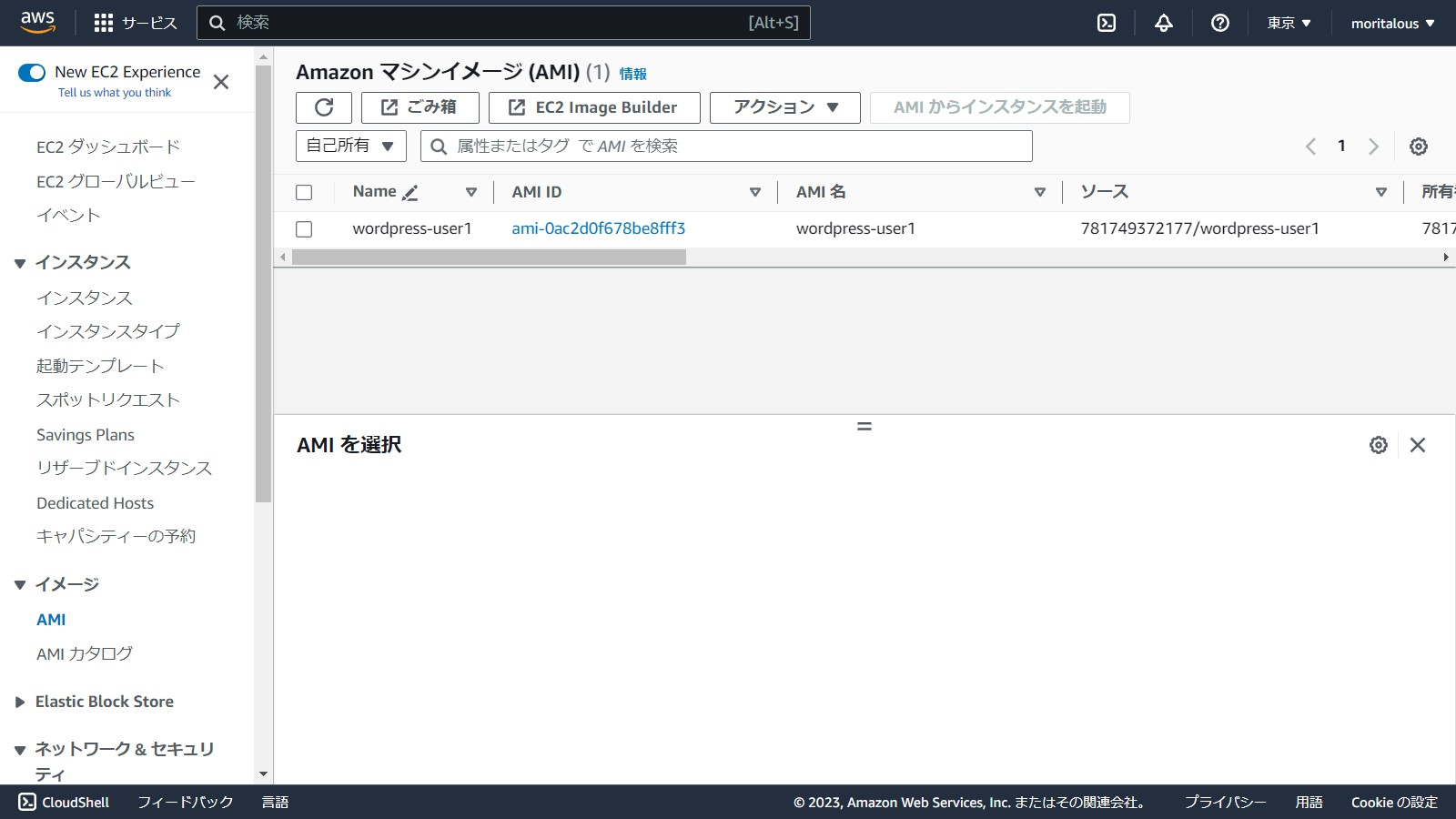Open the AWS services grid menu

pos(104,23)
